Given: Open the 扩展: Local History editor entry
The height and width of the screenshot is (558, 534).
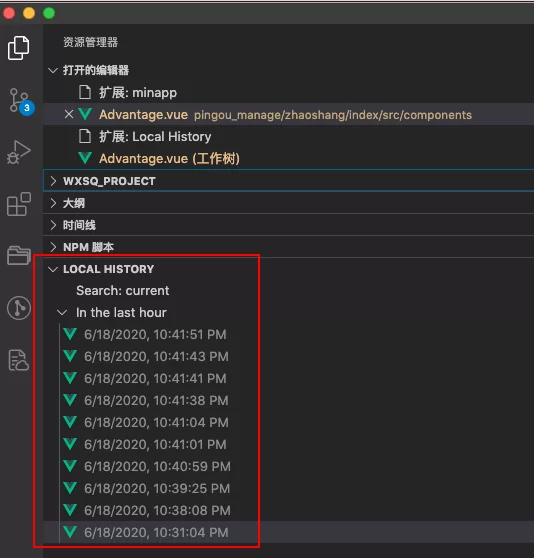Looking at the screenshot, I should tap(288, 137).
